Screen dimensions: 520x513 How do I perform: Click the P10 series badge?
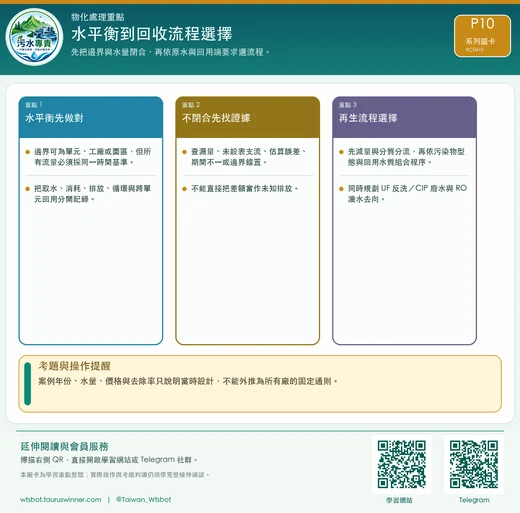coord(482,36)
